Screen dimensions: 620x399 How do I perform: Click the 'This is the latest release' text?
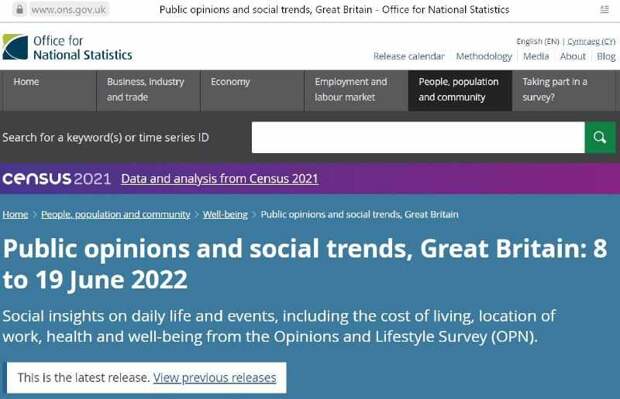tap(83, 378)
